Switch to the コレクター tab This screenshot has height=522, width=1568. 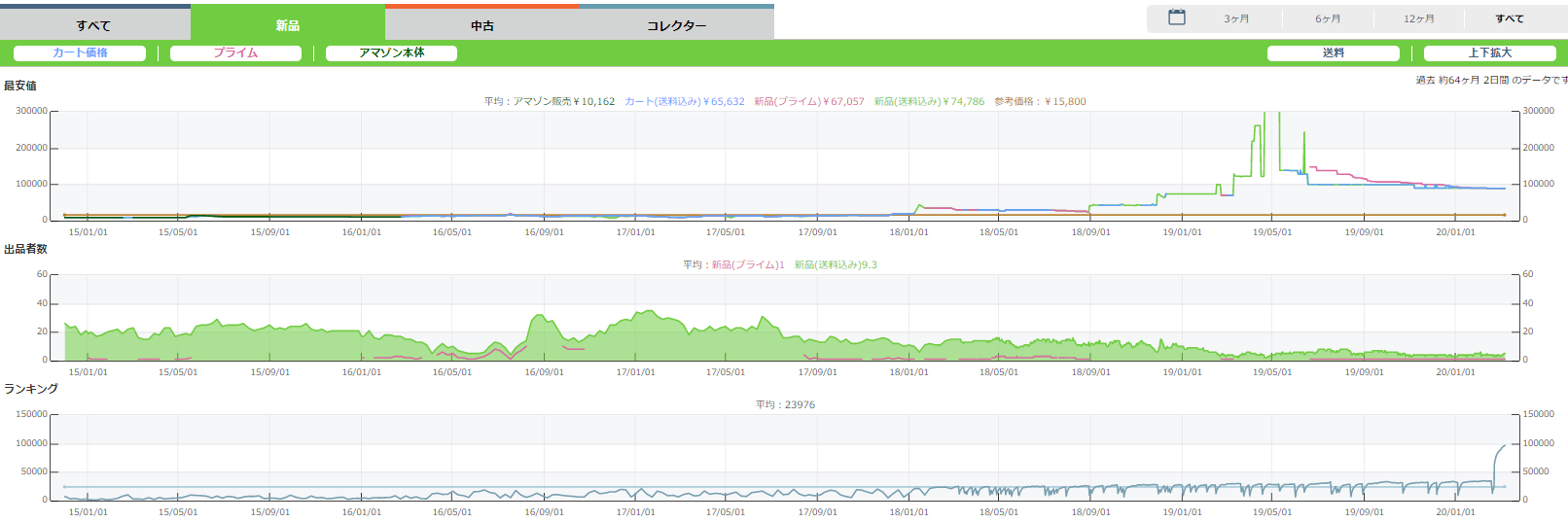[676, 25]
